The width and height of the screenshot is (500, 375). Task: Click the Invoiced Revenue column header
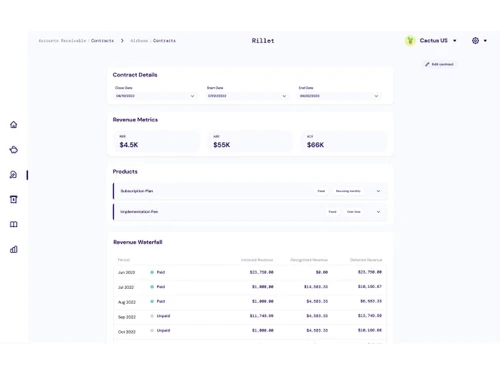(257, 260)
